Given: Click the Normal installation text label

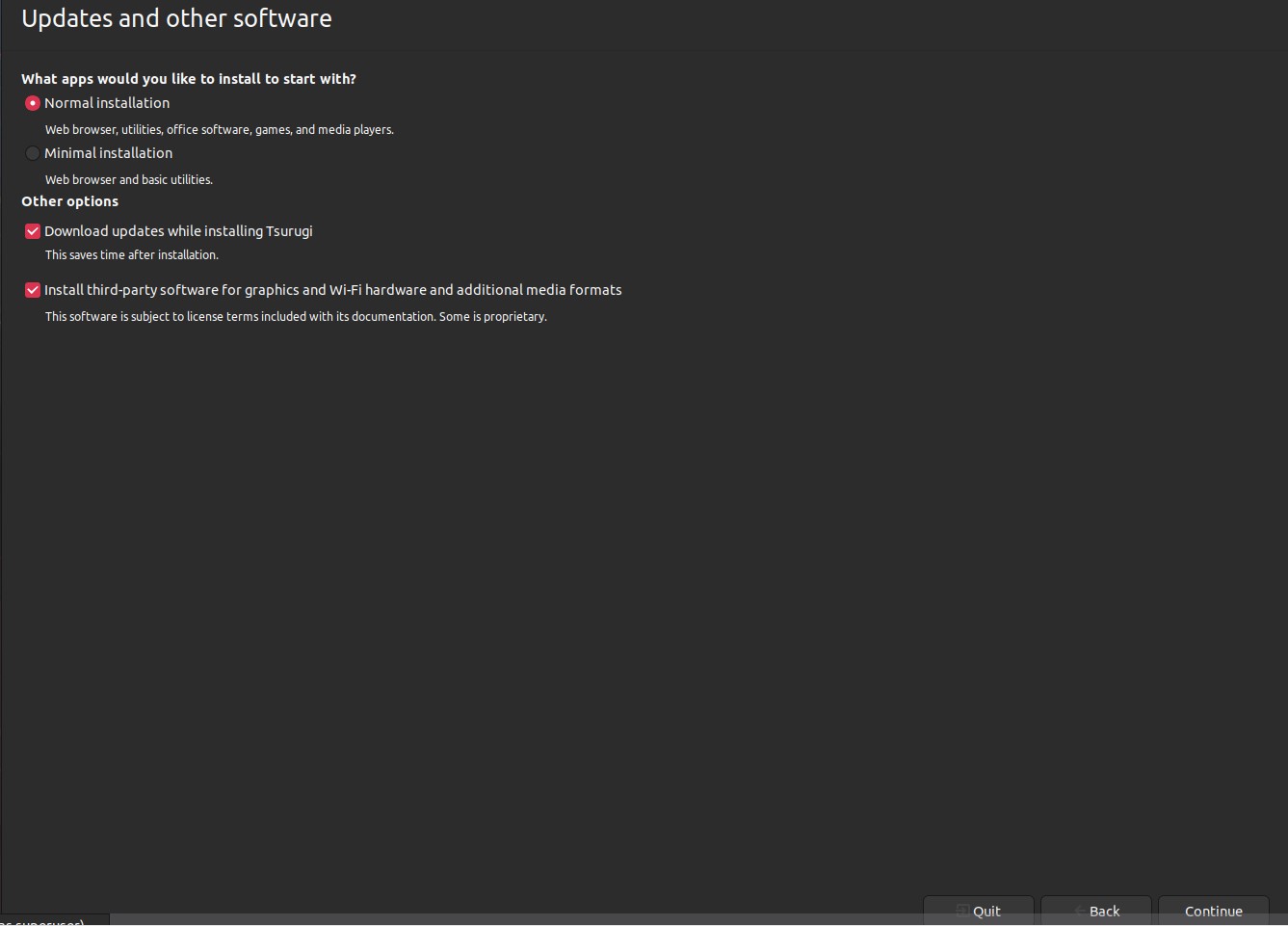Looking at the screenshot, I should click(107, 103).
